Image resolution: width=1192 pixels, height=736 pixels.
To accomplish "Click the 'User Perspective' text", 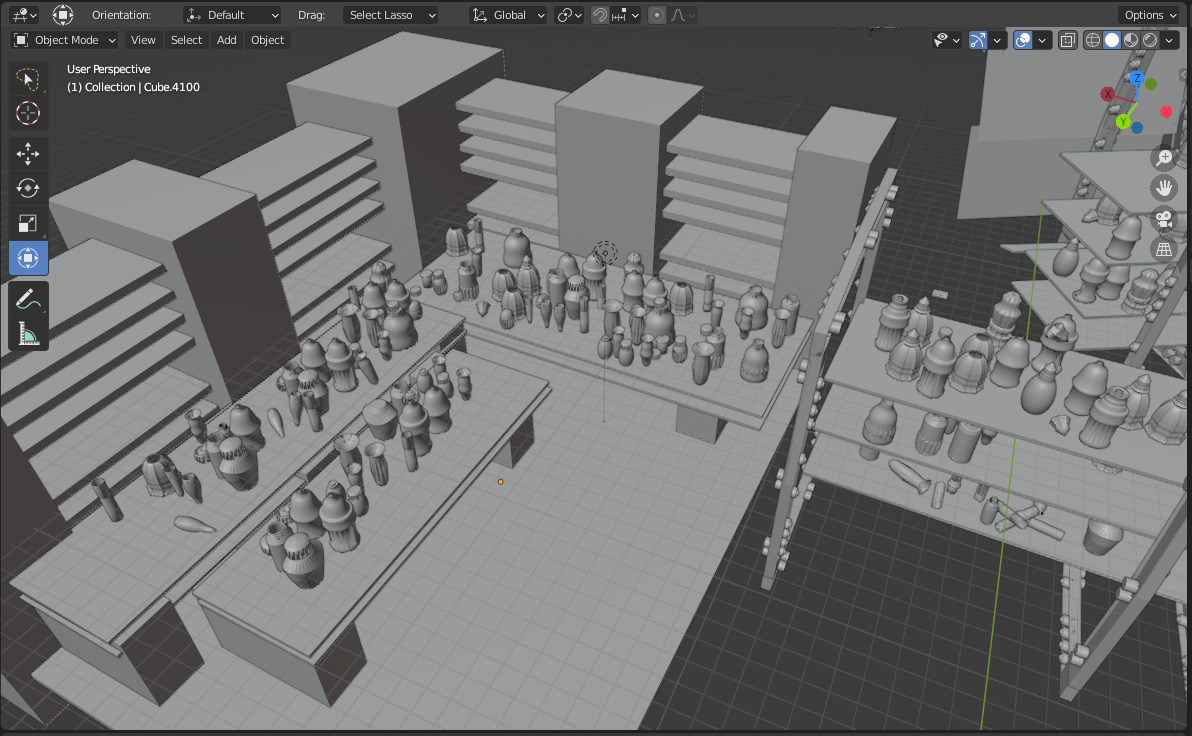I will (x=109, y=69).
